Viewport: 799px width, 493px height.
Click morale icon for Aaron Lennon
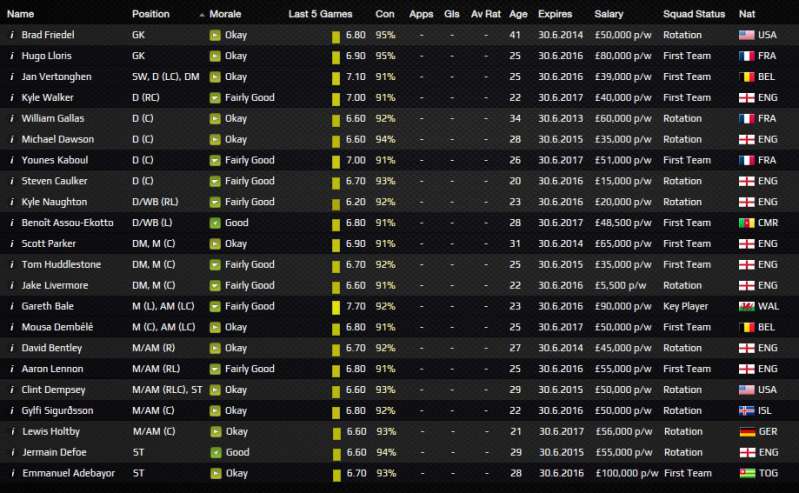pos(215,369)
